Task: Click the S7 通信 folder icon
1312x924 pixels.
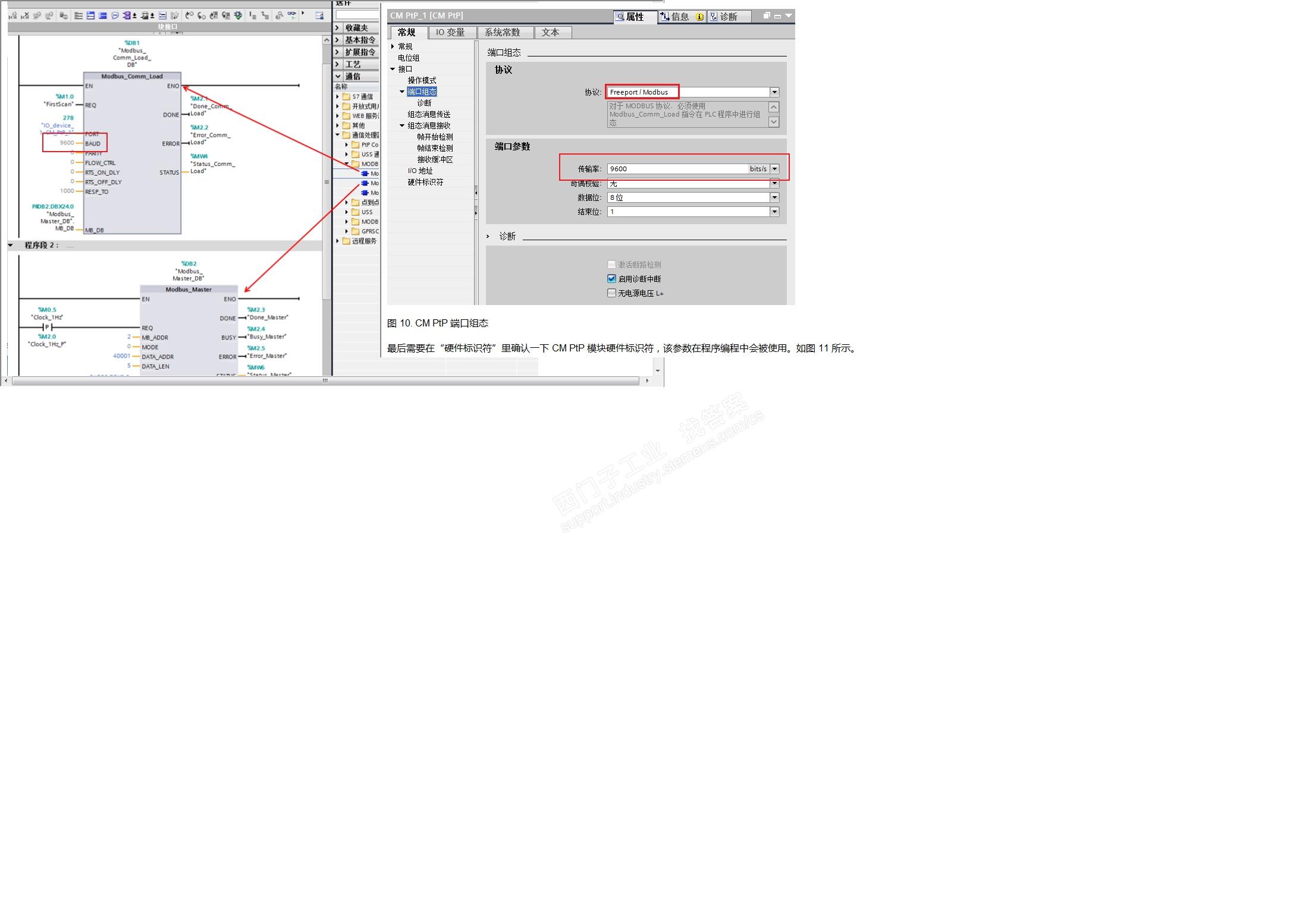Action: 346,97
